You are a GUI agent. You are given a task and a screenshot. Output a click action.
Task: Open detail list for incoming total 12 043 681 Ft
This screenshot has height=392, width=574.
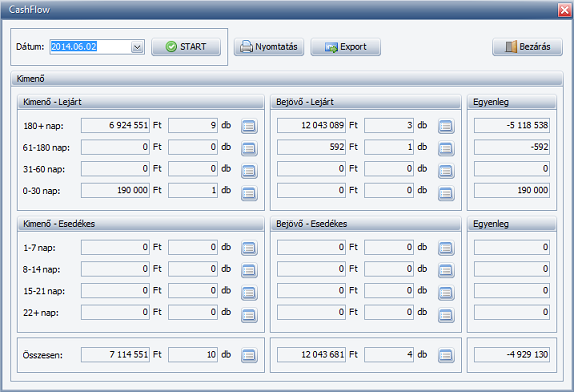tap(446, 355)
